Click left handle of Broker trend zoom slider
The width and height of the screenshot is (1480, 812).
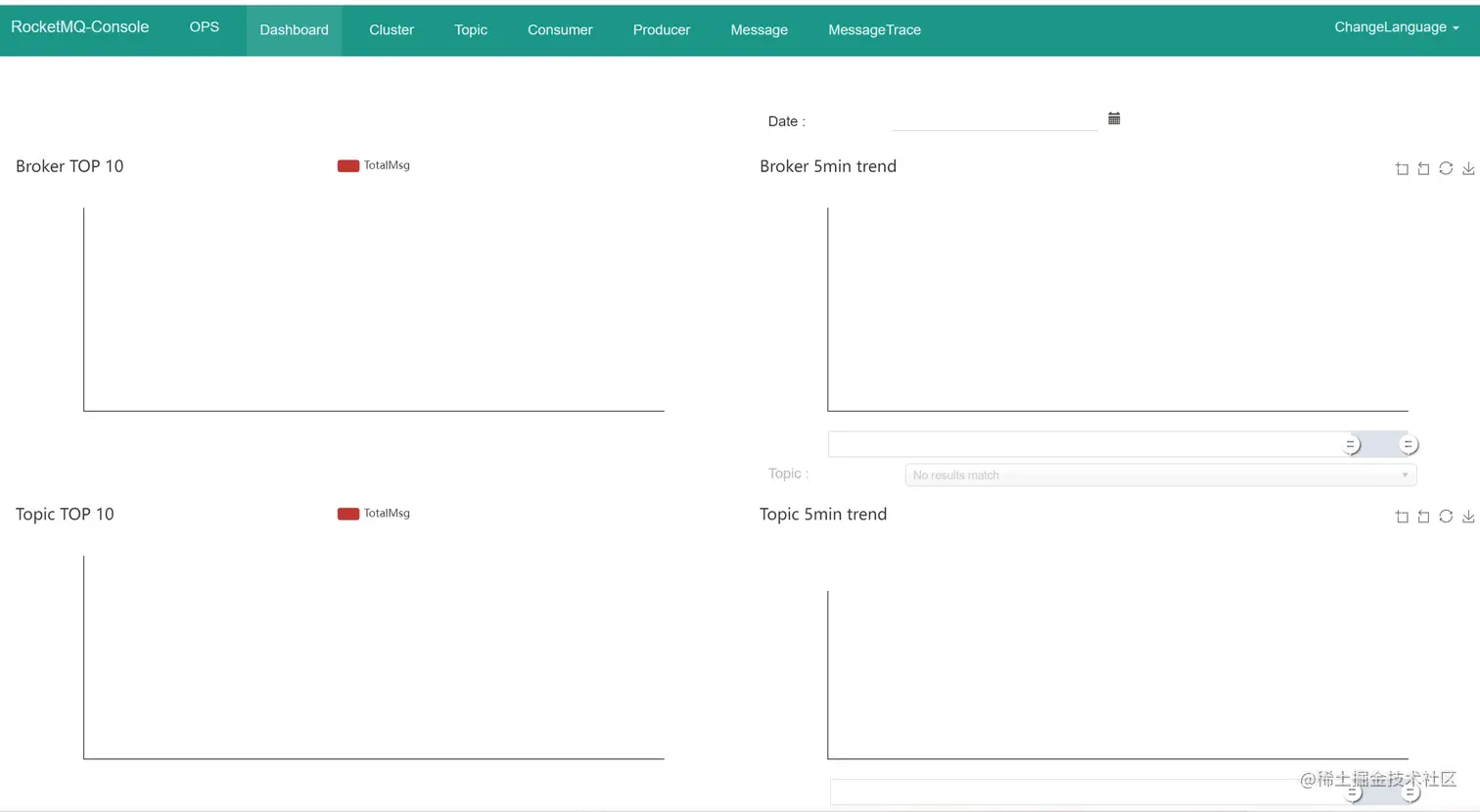tap(1351, 445)
